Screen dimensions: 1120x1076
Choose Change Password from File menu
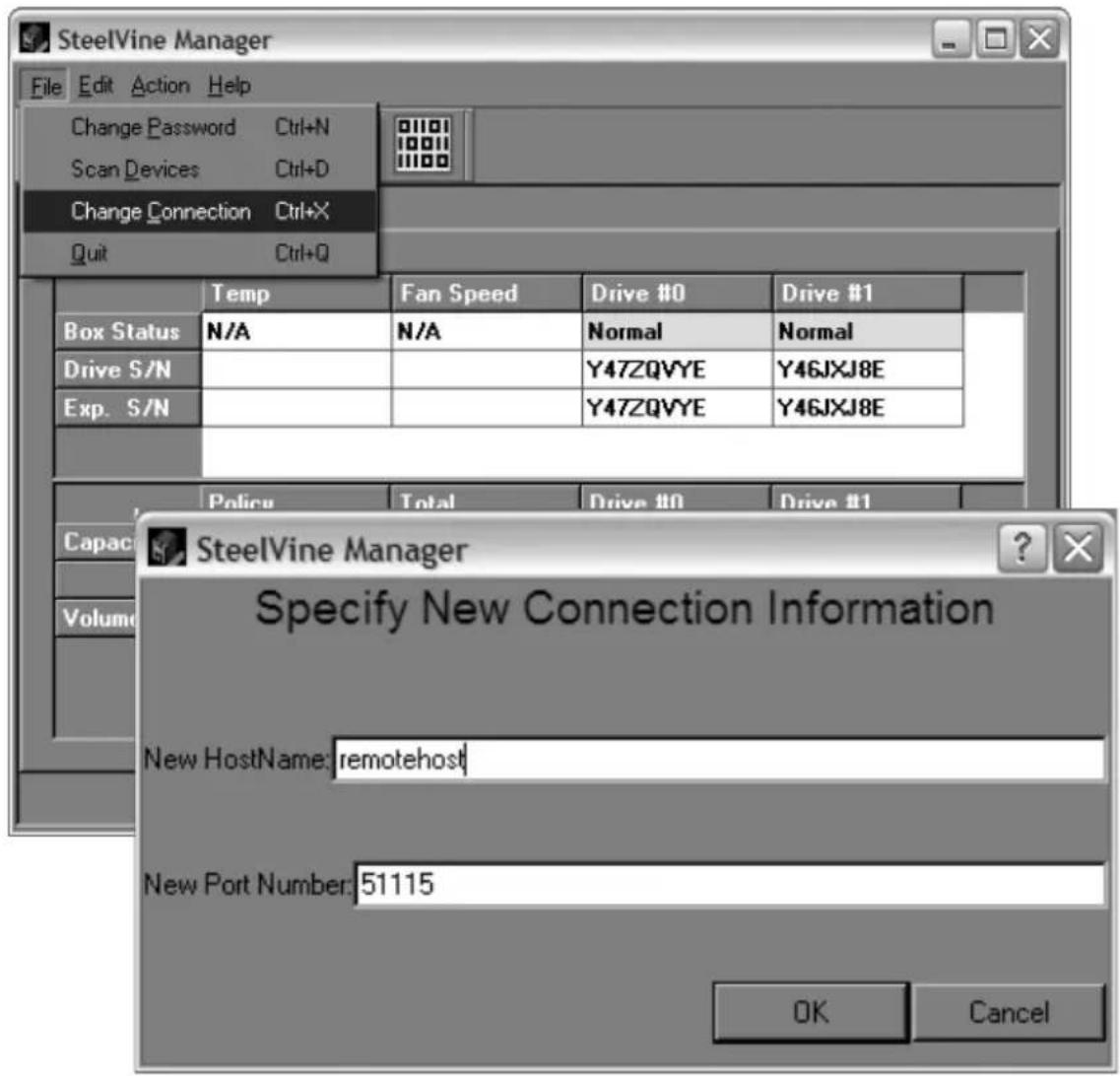click(x=199, y=127)
